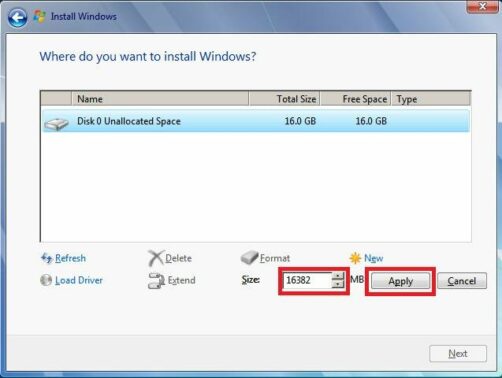Click the New starburst icon

(x=355, y=258)
